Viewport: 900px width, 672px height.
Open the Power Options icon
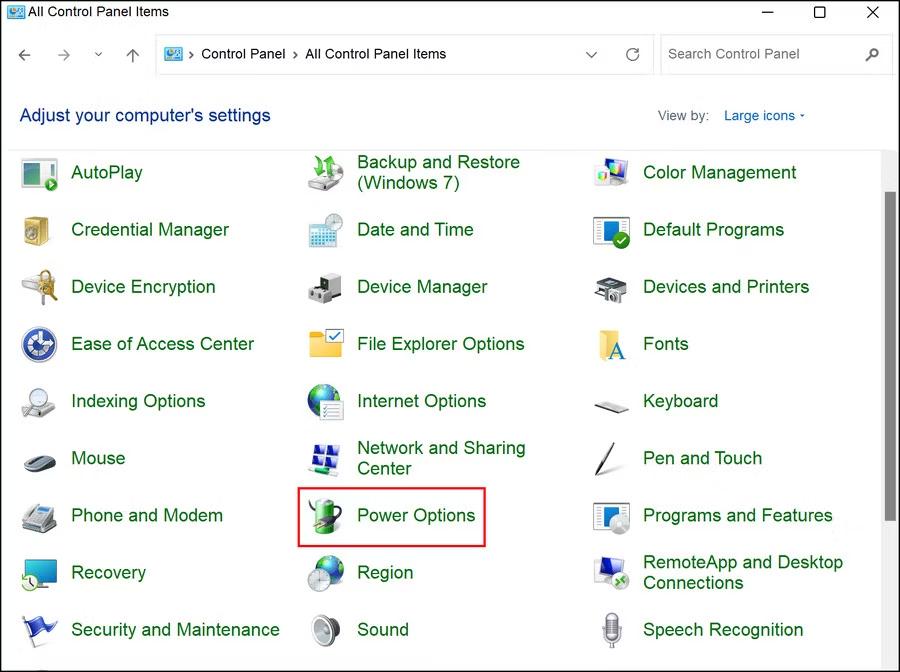pos(326,516)
